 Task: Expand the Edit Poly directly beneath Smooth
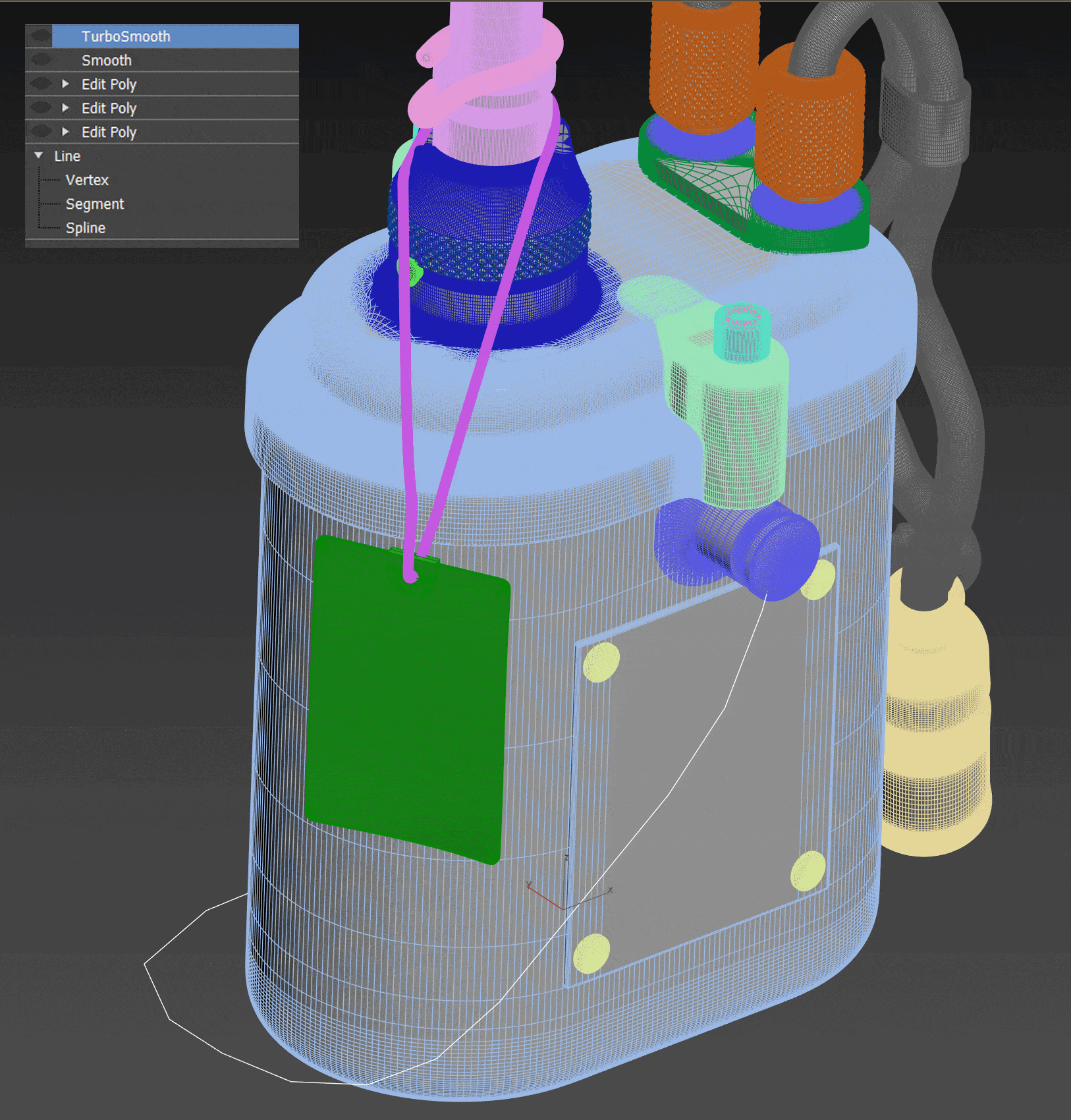pyautogui.click(x=65, y=84)
